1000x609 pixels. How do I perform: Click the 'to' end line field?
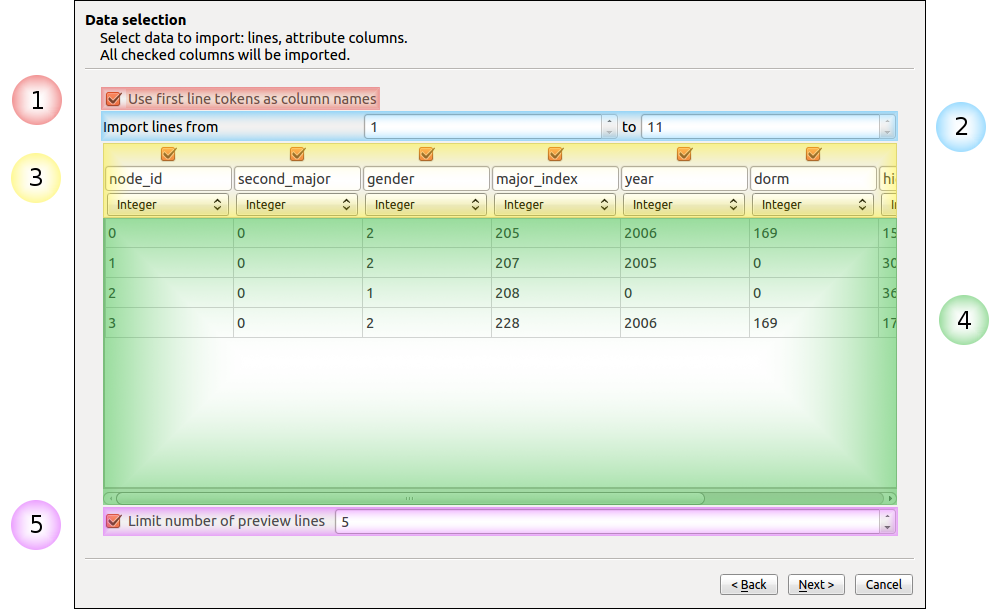(x=759, y=127)
